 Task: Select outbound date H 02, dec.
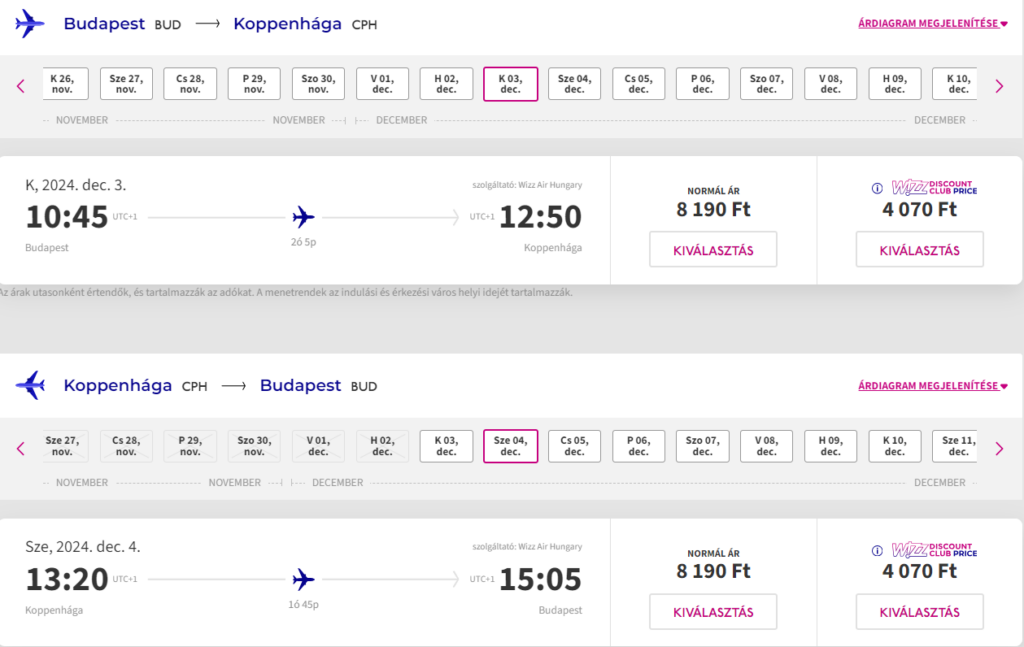pos(446,84)
